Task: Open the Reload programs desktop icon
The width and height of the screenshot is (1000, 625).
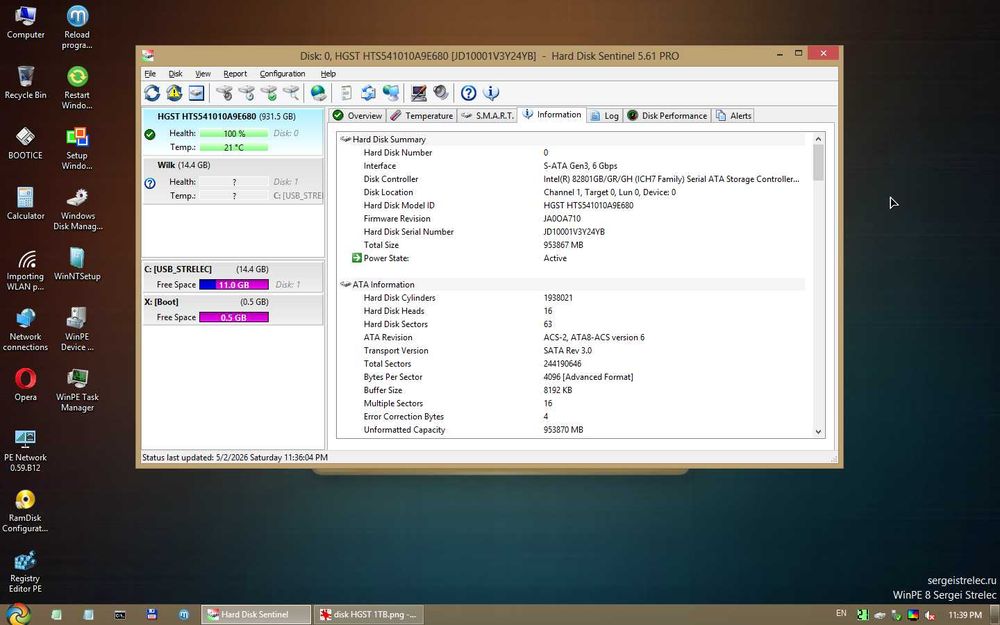Action: (x=77, y=27)
